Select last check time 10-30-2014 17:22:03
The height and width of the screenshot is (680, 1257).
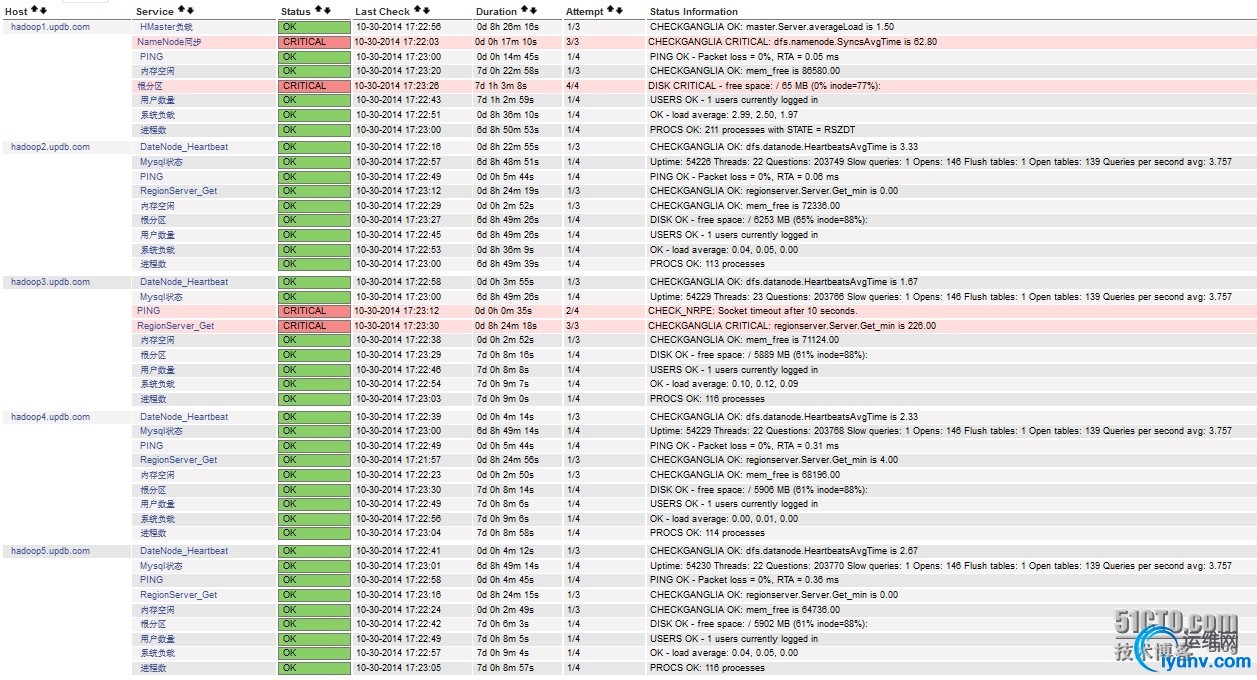(397, 42)
